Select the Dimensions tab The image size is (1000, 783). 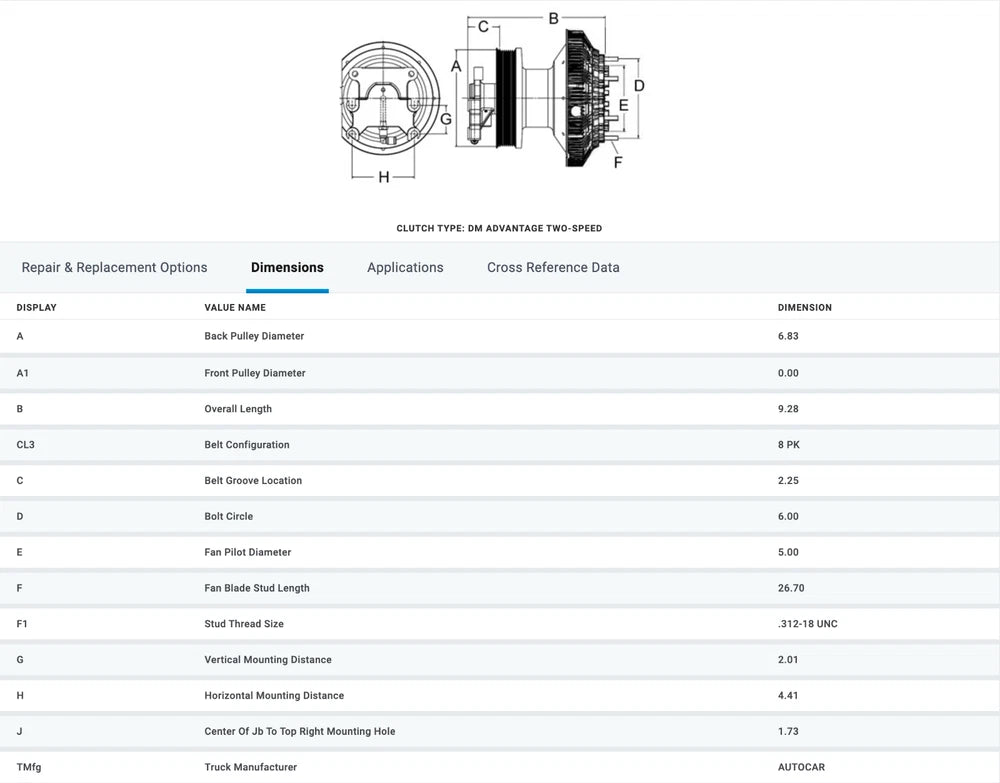(287, 267)
